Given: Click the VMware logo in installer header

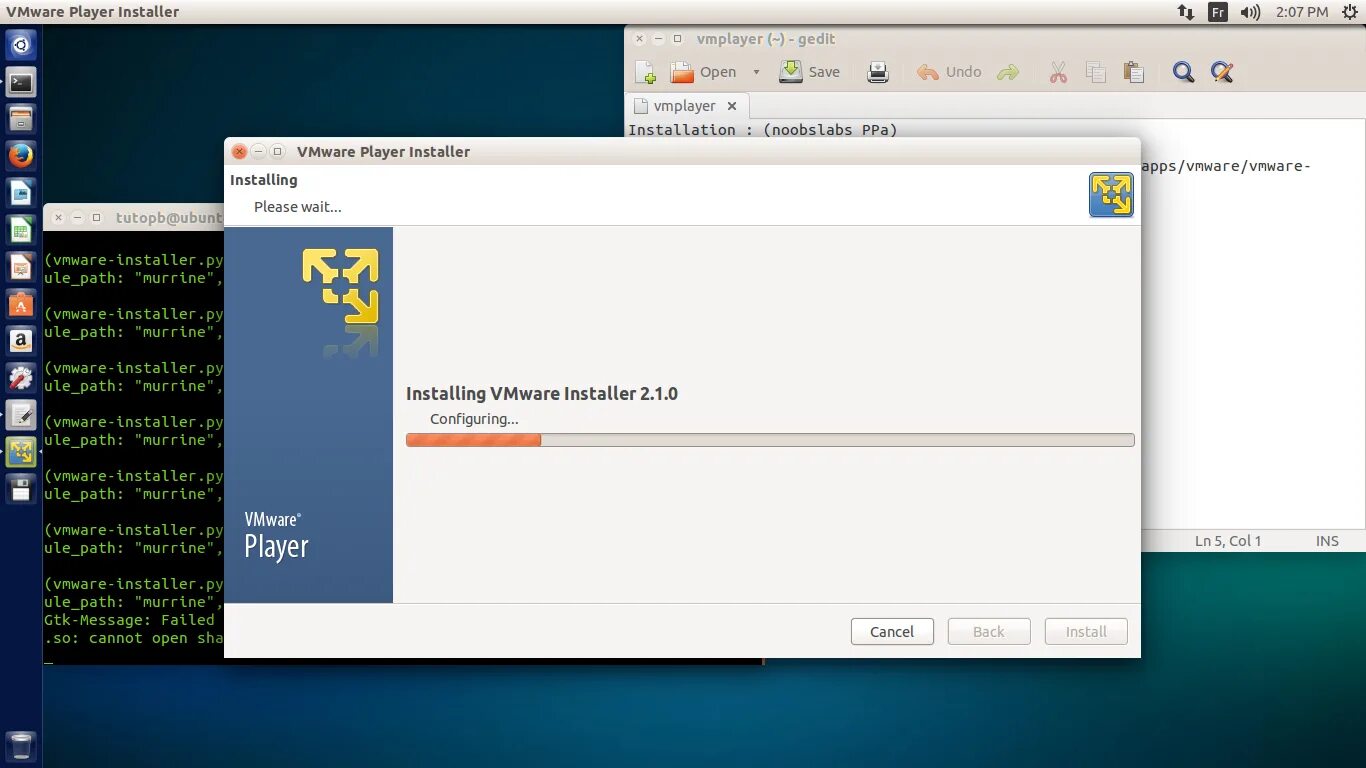Looking at the screenshot, I should coord(1111,195).
